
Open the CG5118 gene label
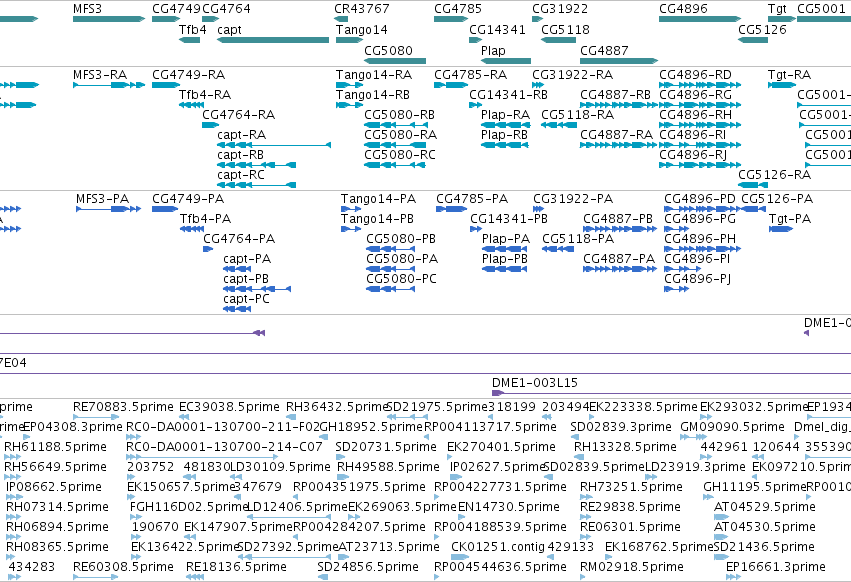pos(565,30)
